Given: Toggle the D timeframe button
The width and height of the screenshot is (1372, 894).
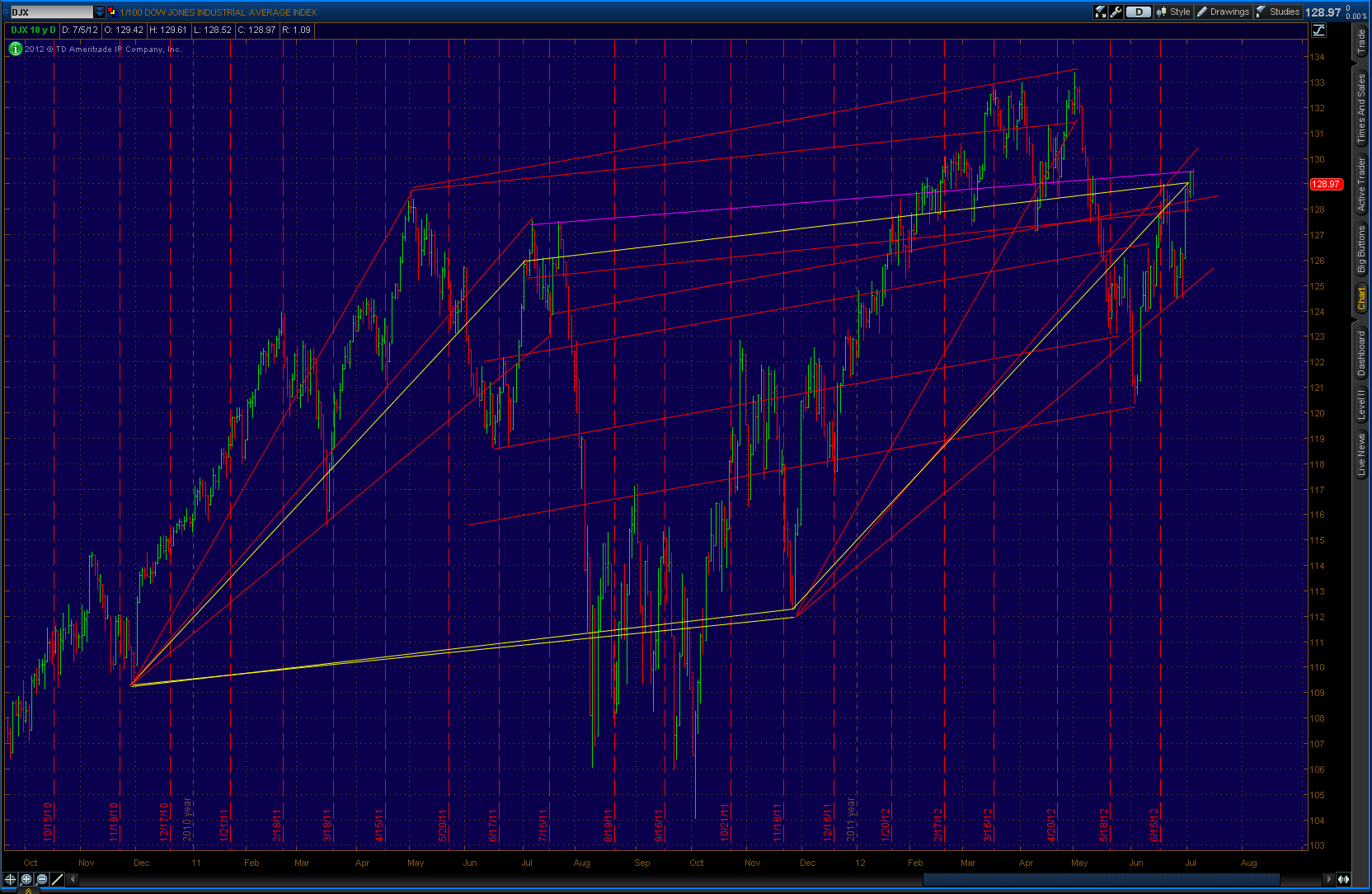Looking at the screenshot, I should click(1138, 12).
